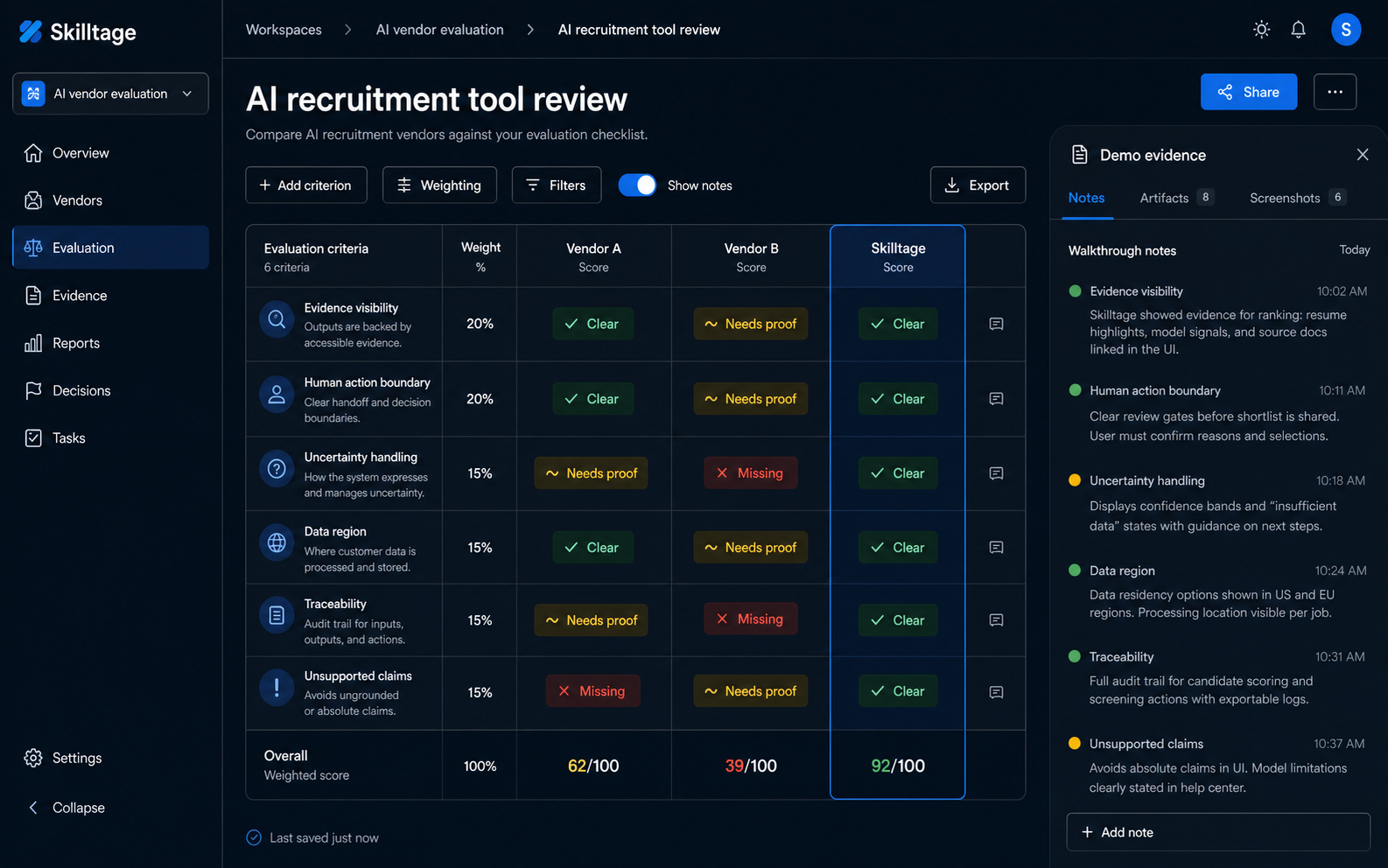Click the note icon for Evidence visibility row
The image size is (1388, 868).
click(996, 324)
